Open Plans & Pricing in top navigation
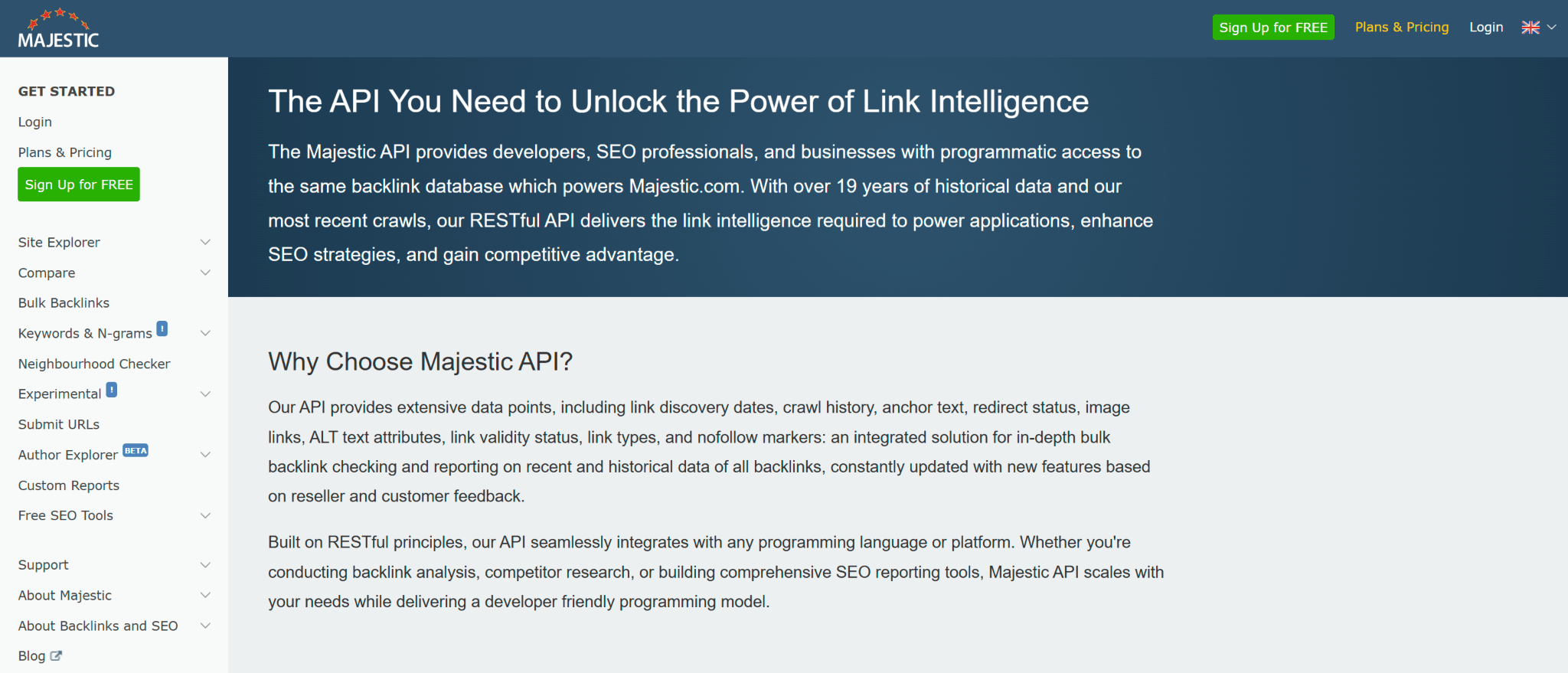 (1402, 28)
